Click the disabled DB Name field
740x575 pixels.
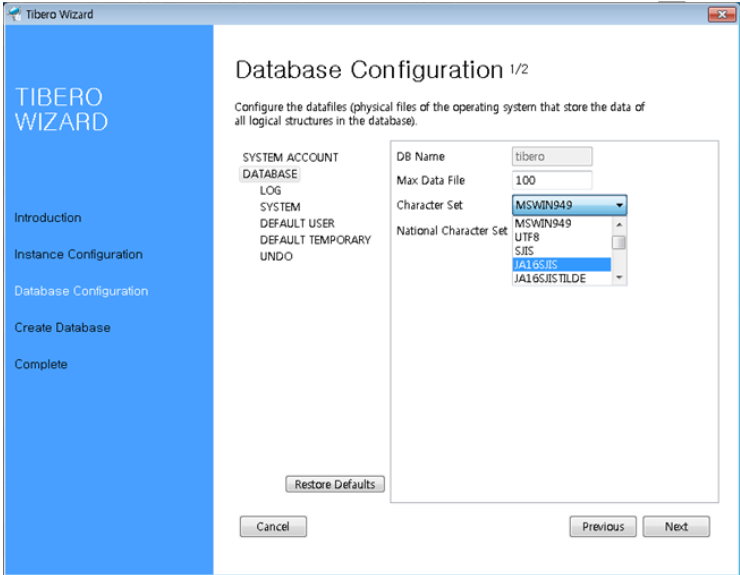(x=552, y=156)
